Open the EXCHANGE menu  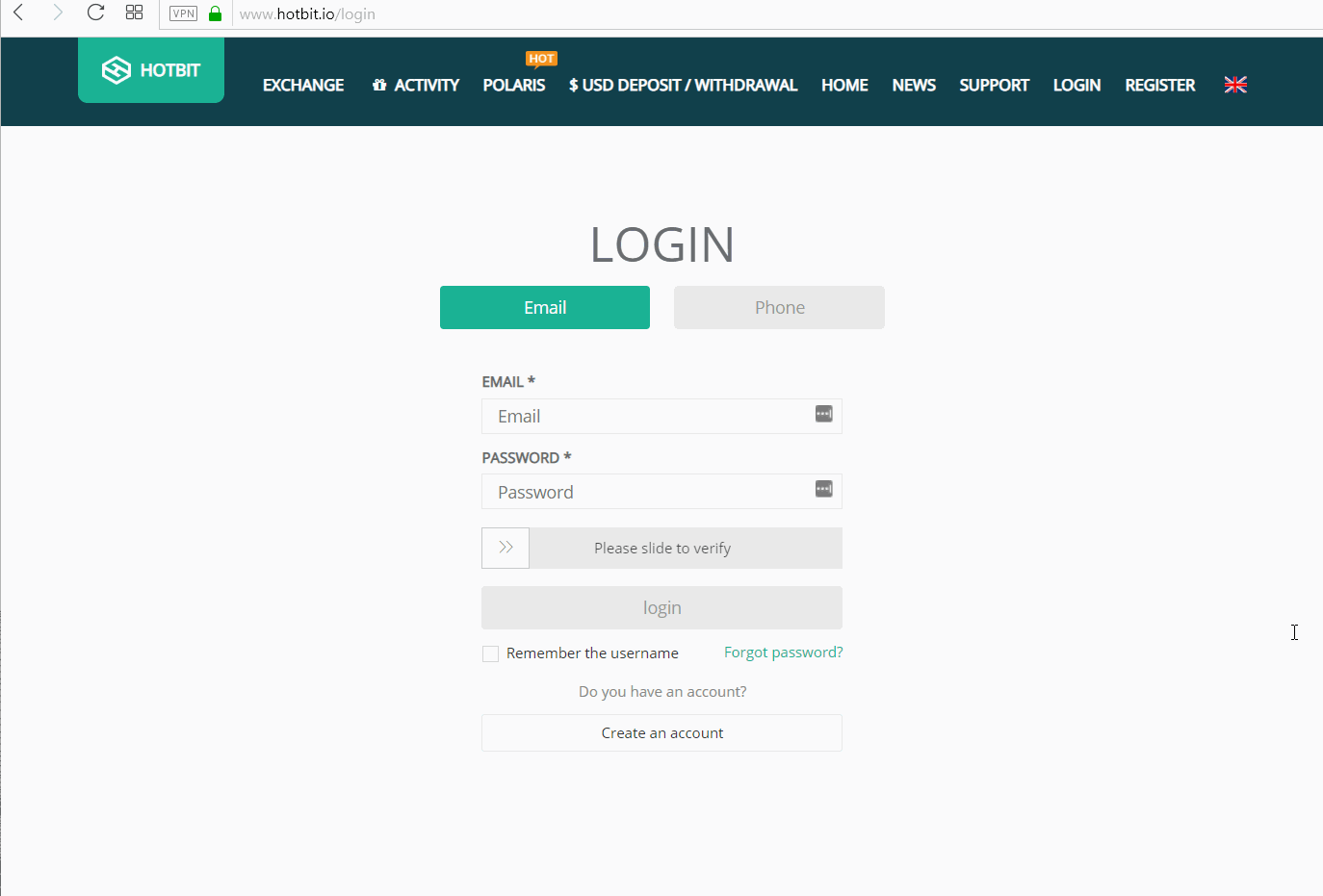click(303, 85)
